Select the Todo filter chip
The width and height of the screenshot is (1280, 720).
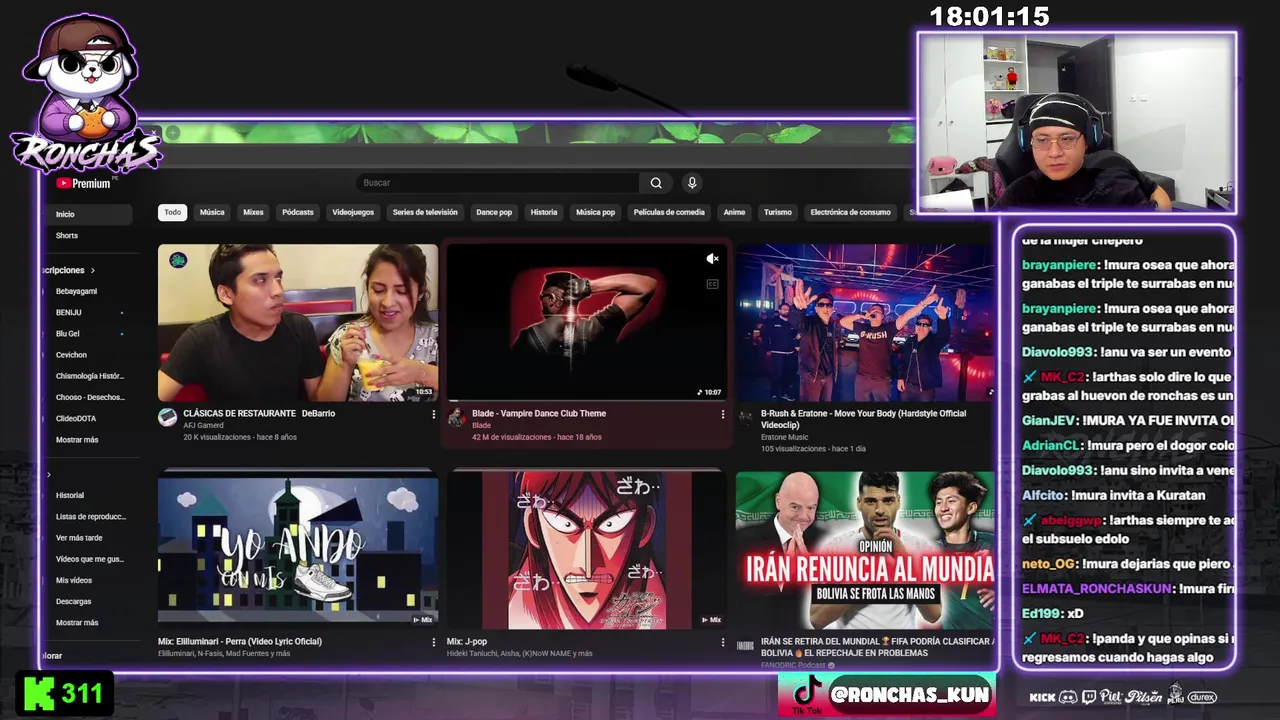173,212
